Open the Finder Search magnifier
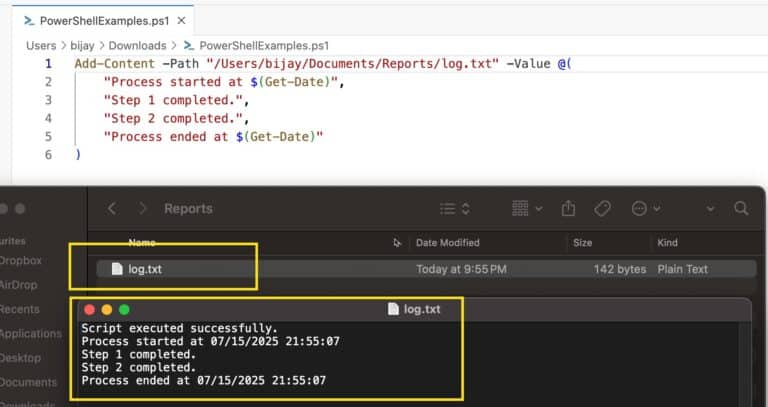 (x=741, y=209)
